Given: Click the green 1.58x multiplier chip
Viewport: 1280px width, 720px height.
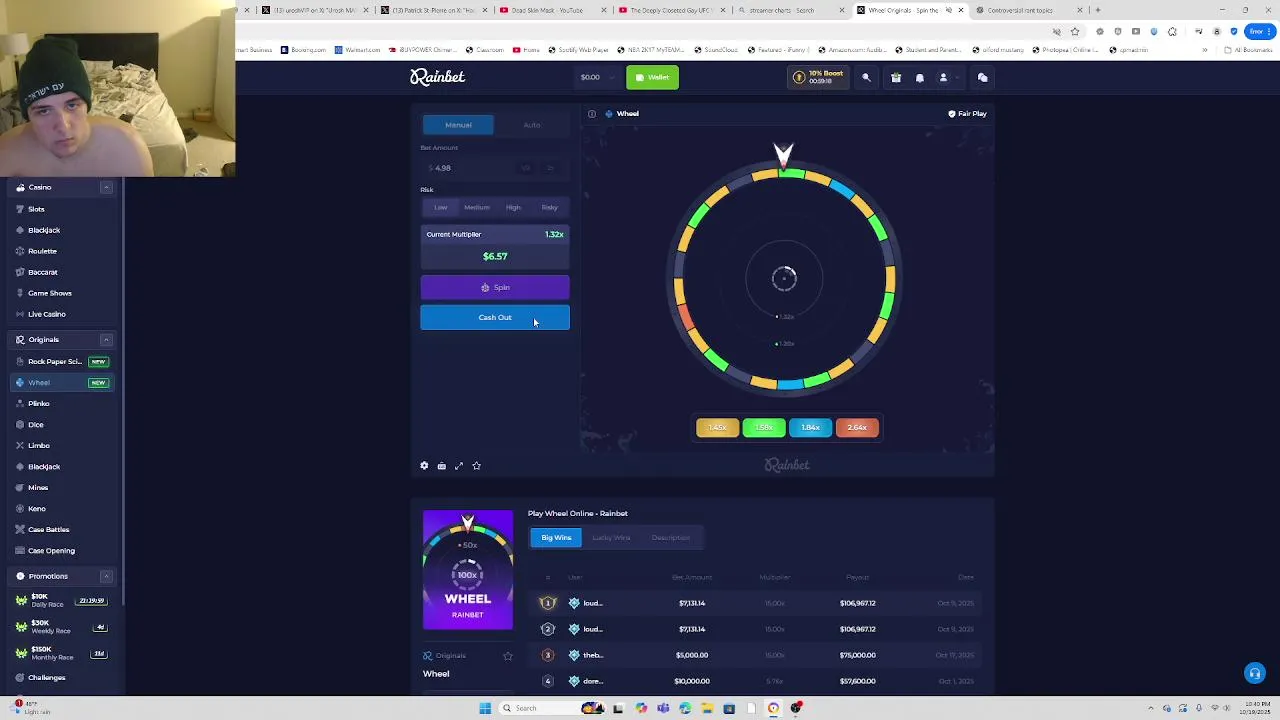Looking at the screenshot, I should point(764,427).
